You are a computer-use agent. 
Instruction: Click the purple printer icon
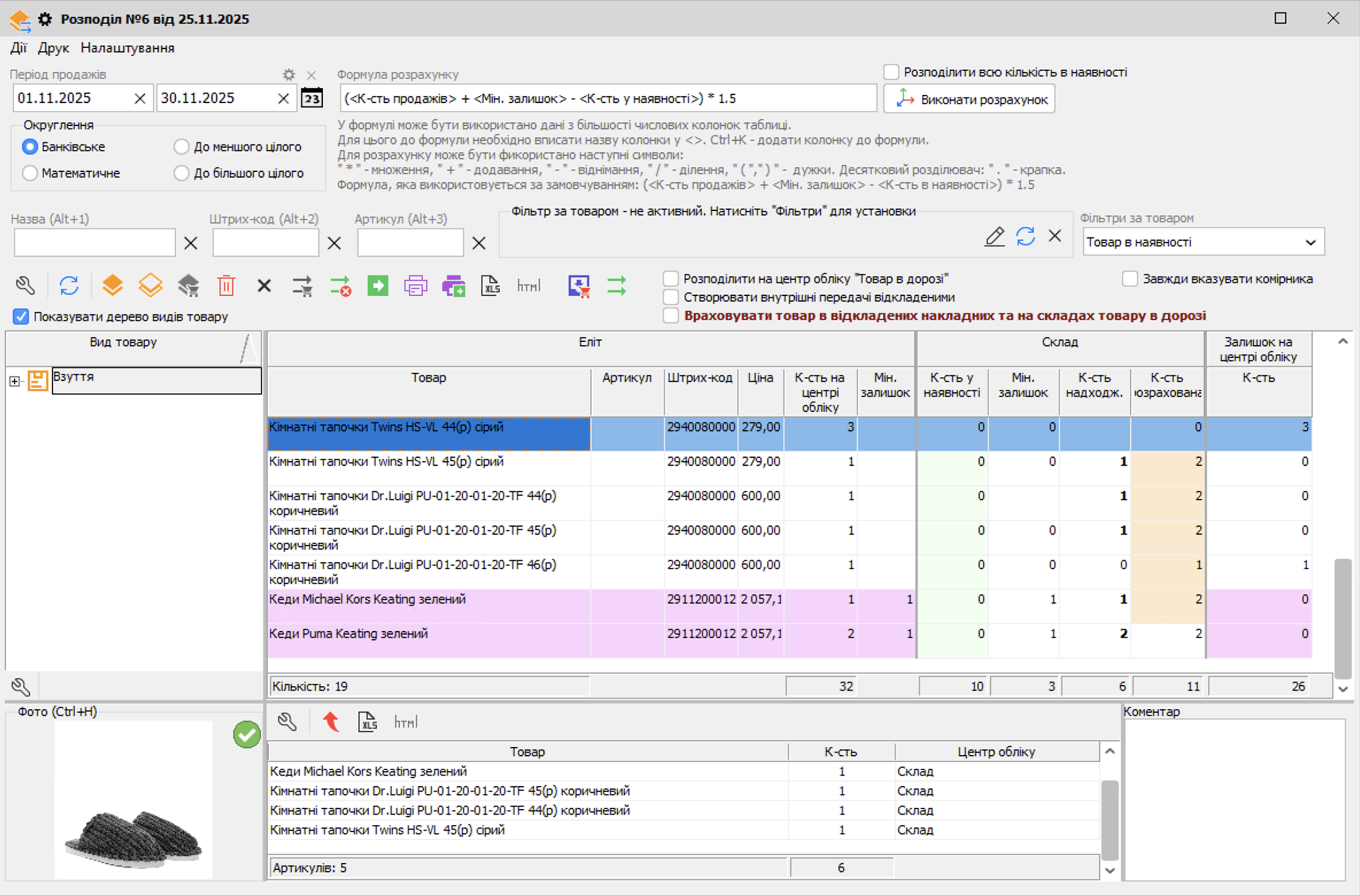[415, 285]
